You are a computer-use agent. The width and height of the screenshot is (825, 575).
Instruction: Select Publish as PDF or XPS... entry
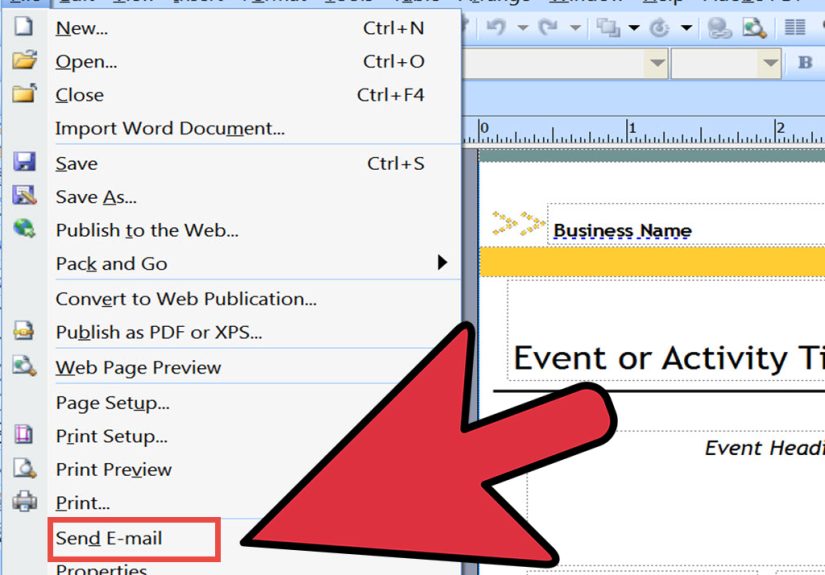click(159, 332)
